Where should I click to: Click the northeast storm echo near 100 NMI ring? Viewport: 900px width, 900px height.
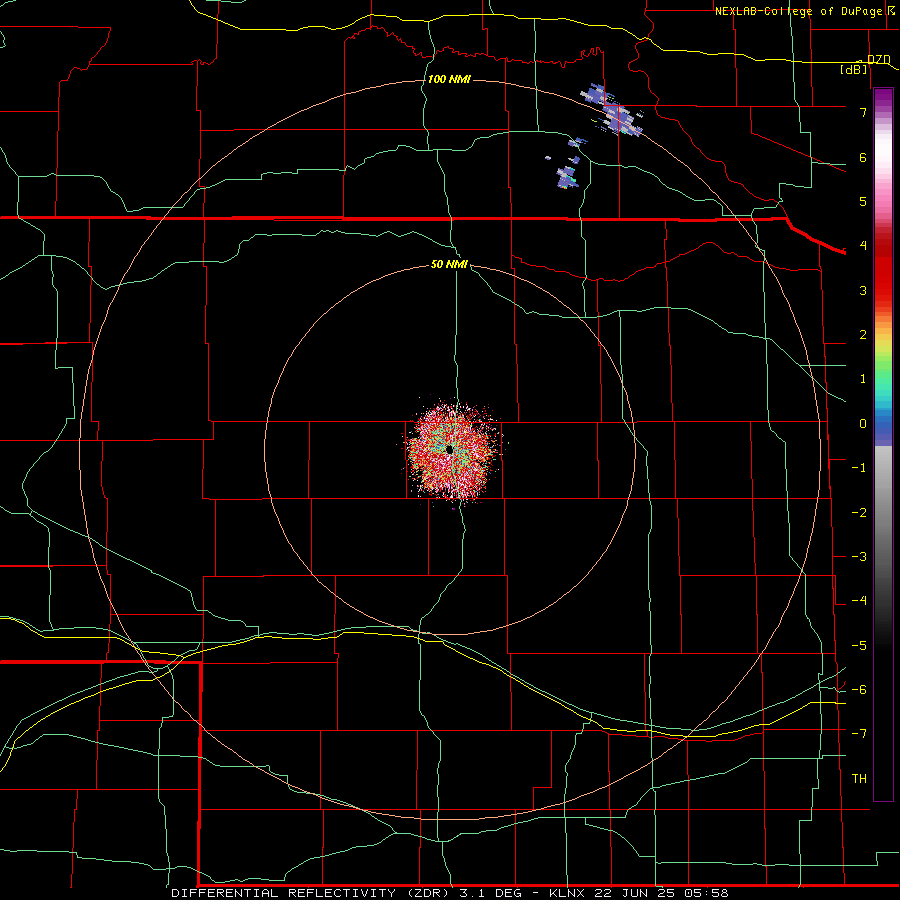click(611, 112)
